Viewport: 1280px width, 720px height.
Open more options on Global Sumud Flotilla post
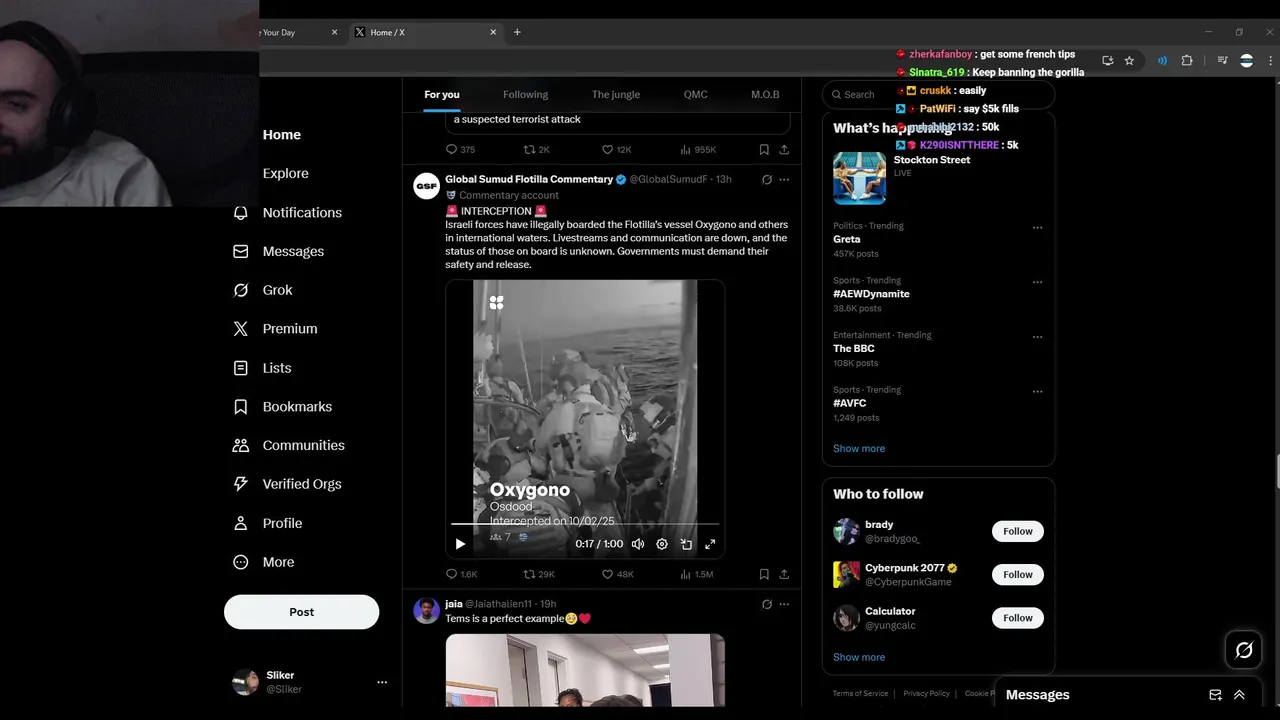tap(784, 180)
